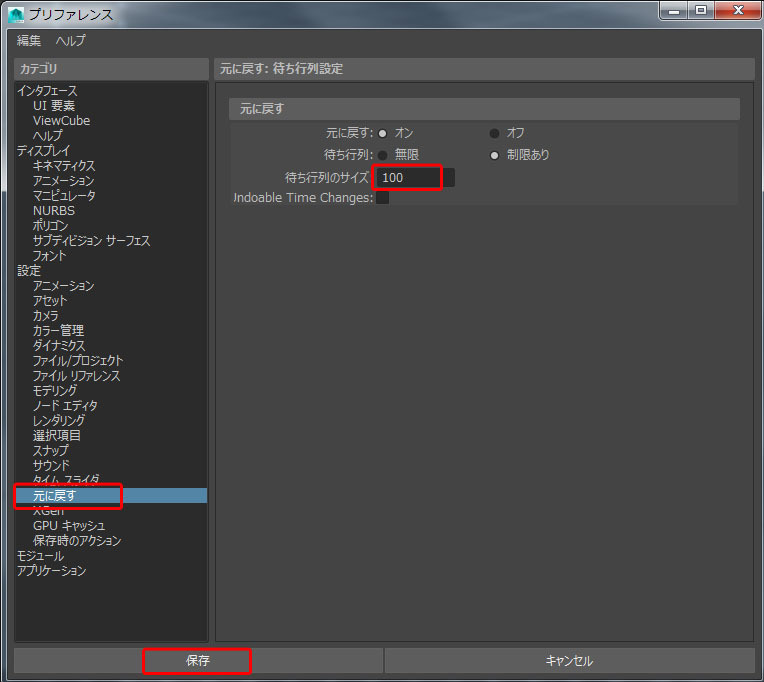The image size is (764, 682).
Task: Select ディスプレイ category
Action: [44, 151]
